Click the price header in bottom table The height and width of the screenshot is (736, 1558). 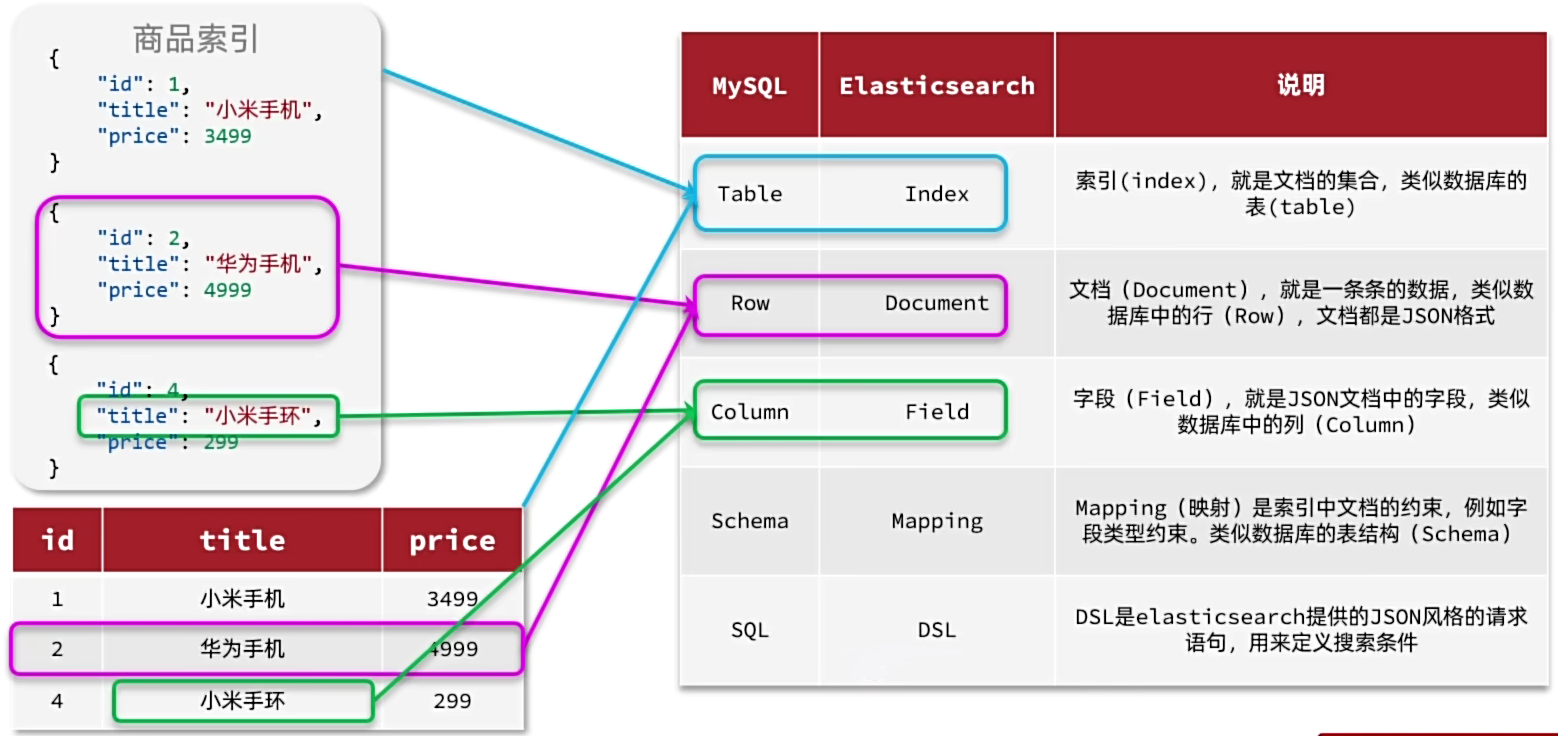coord(452,541)
